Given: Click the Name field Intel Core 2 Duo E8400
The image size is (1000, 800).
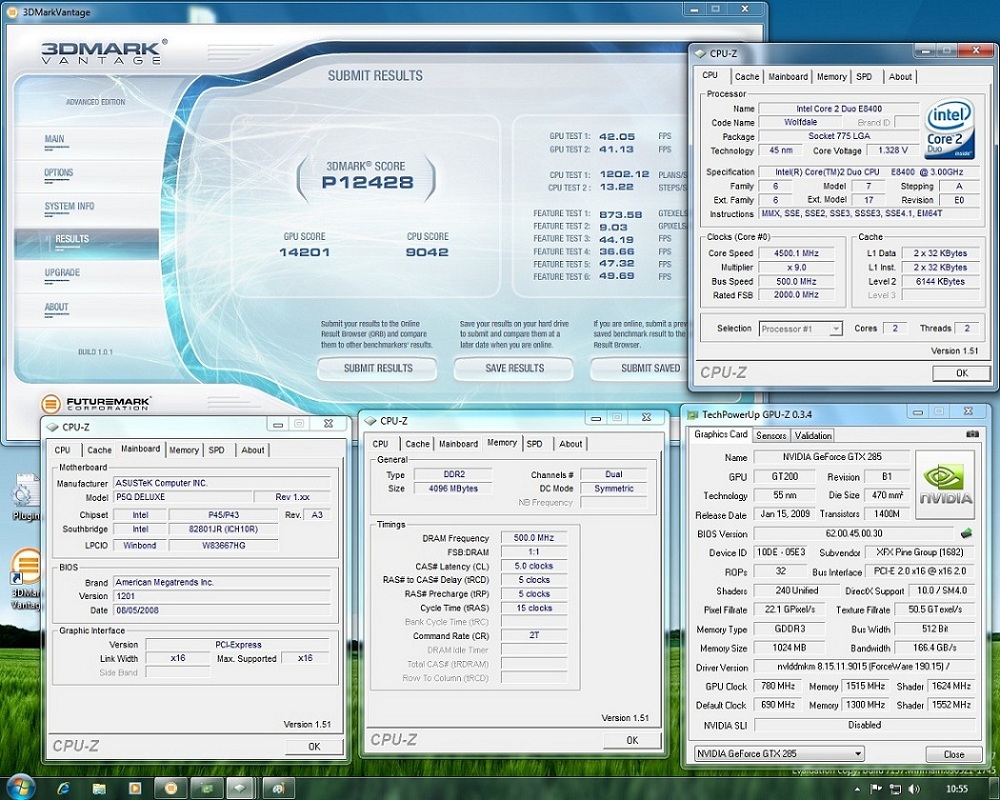Looking at the screenshot, I should 839,108.
